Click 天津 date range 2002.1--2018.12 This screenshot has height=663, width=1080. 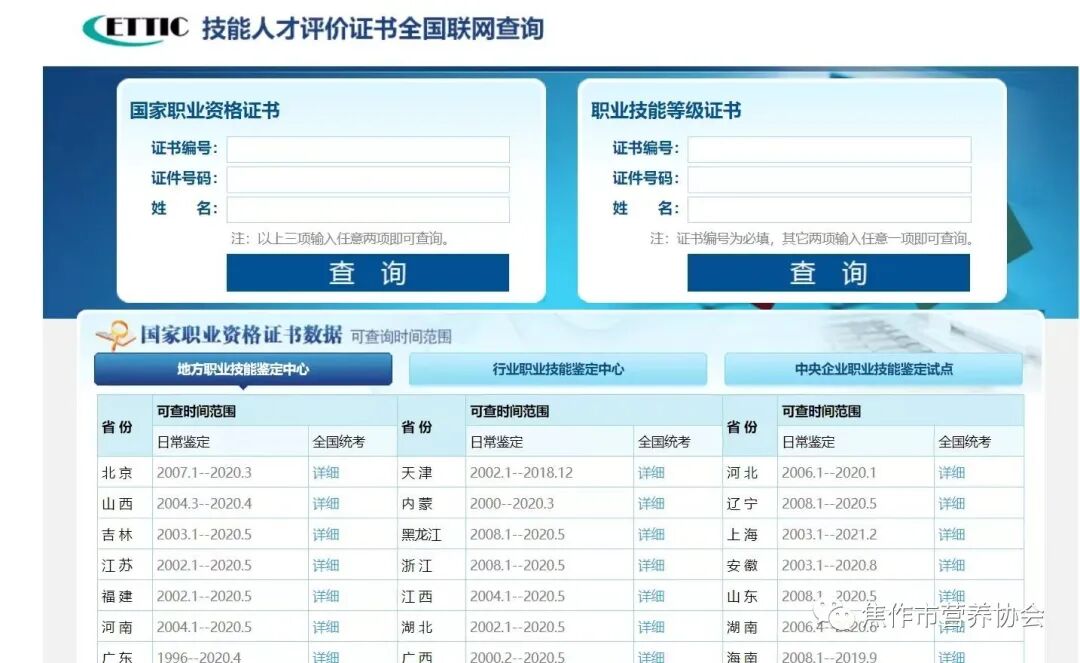coord(521,473)
